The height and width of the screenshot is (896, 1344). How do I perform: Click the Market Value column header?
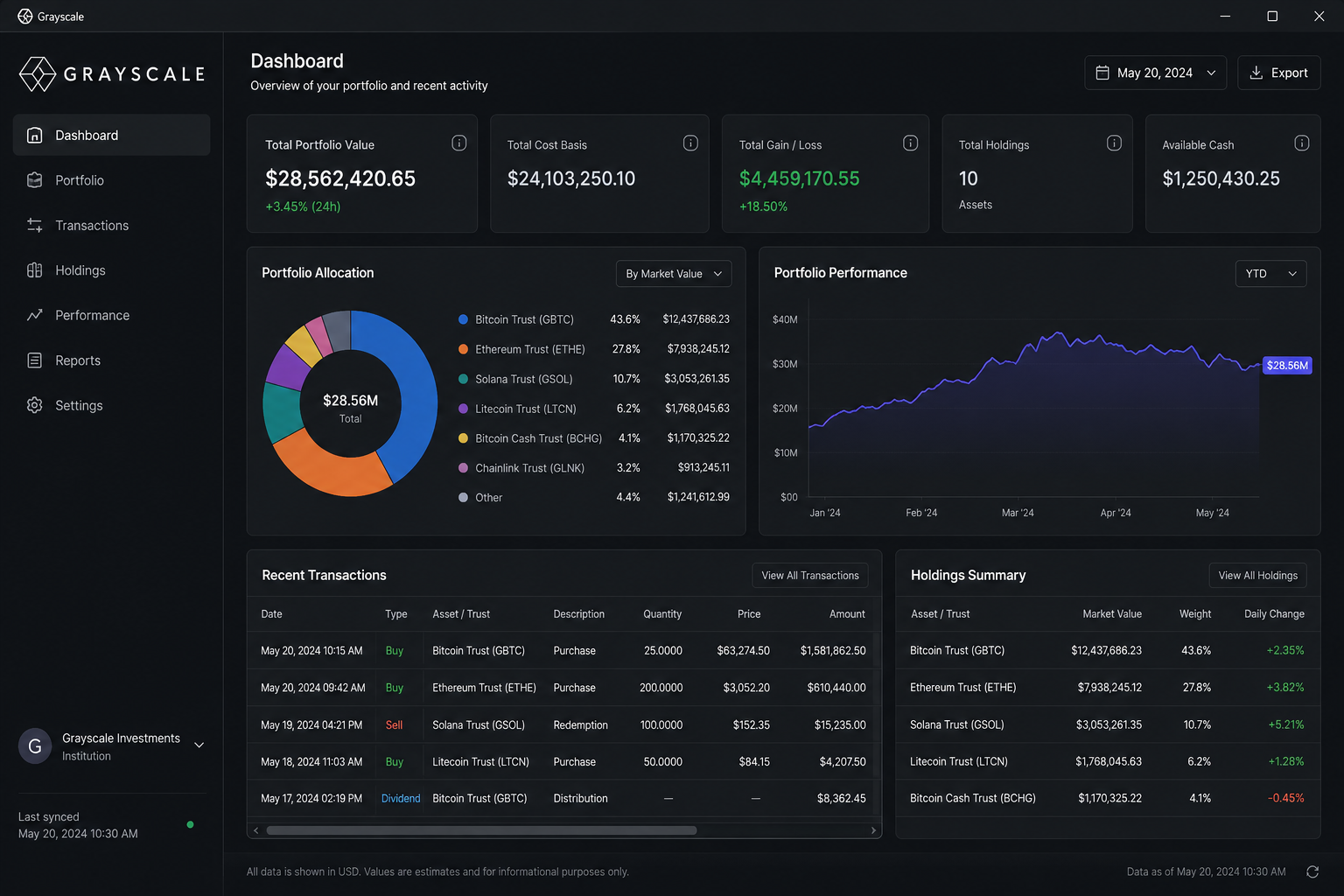(1112, 613)
